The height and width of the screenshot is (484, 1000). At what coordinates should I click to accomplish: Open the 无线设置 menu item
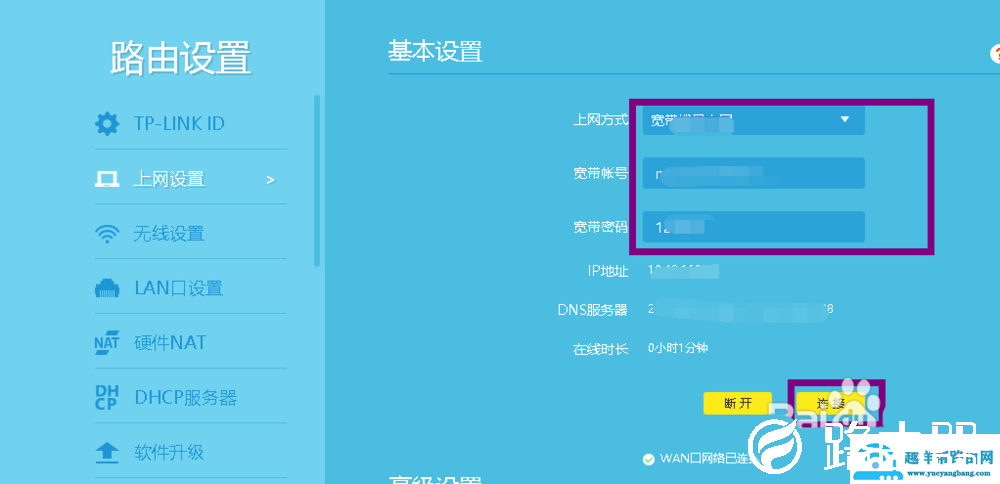[x=191, y=234]
